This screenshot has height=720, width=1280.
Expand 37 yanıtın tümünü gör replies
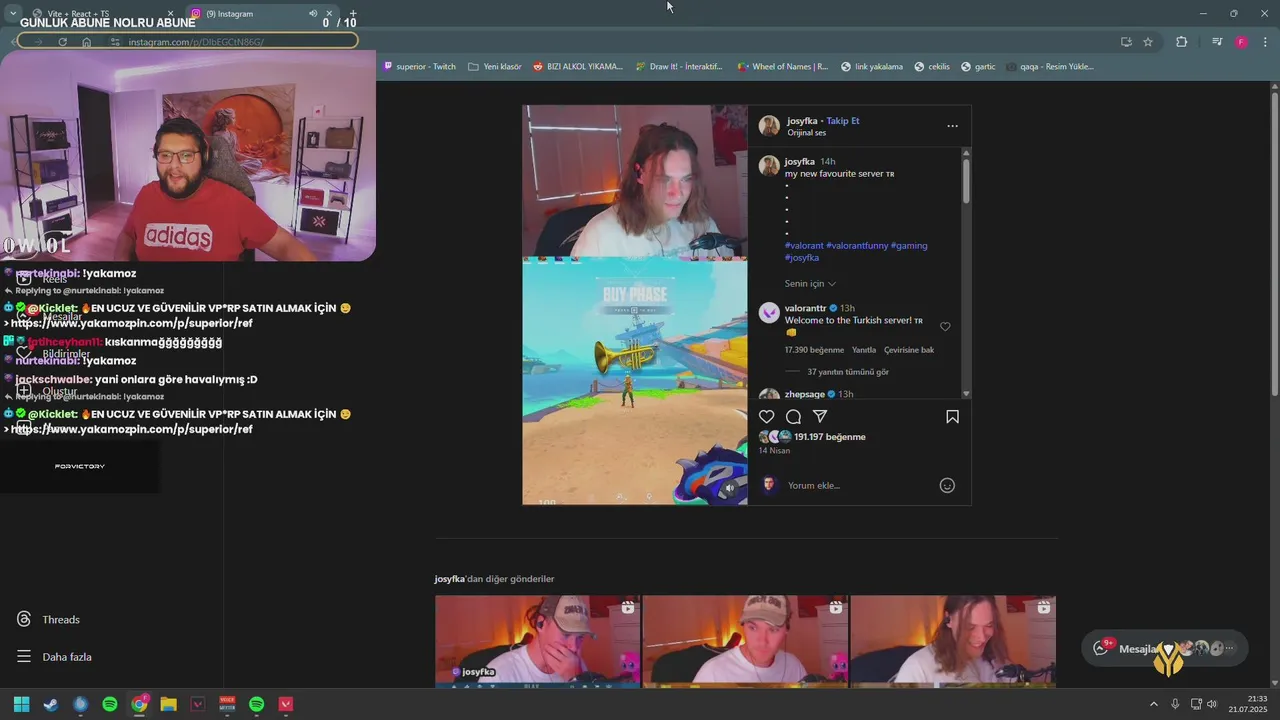click(x=848, y=372)
